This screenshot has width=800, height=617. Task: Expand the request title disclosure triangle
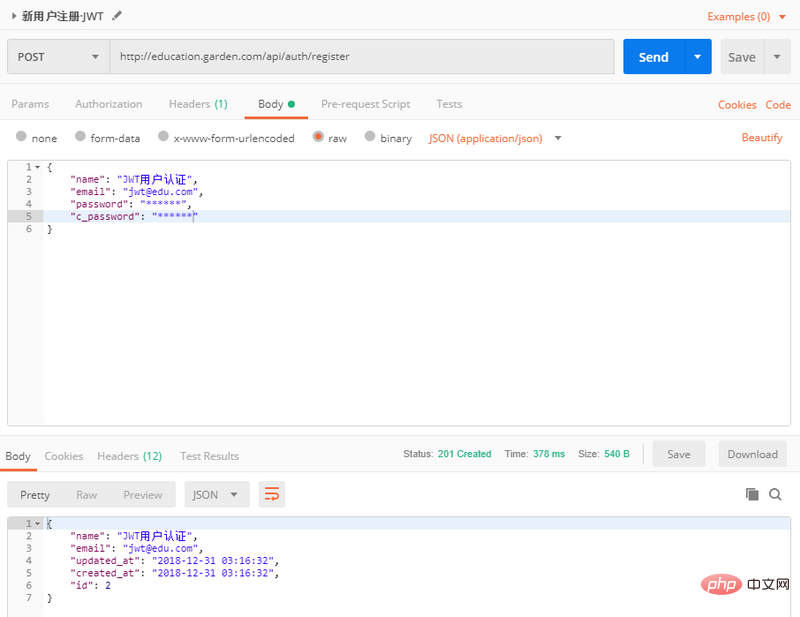pos(14,16)
